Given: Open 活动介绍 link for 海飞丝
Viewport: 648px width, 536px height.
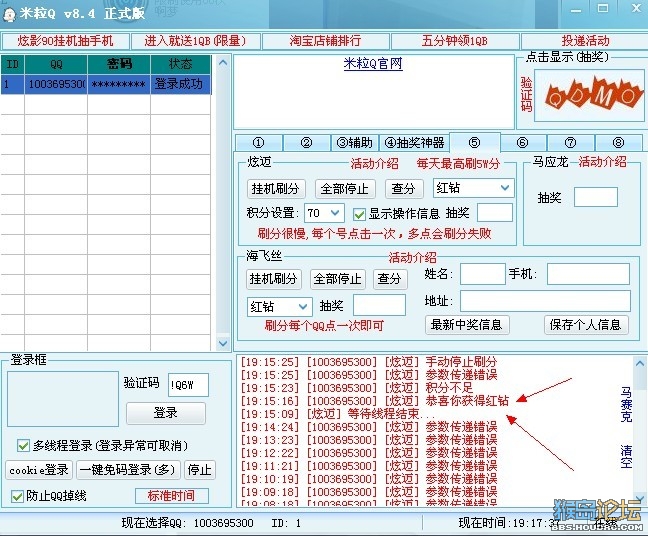Looking at the screenshot, I should coord(412,258).
